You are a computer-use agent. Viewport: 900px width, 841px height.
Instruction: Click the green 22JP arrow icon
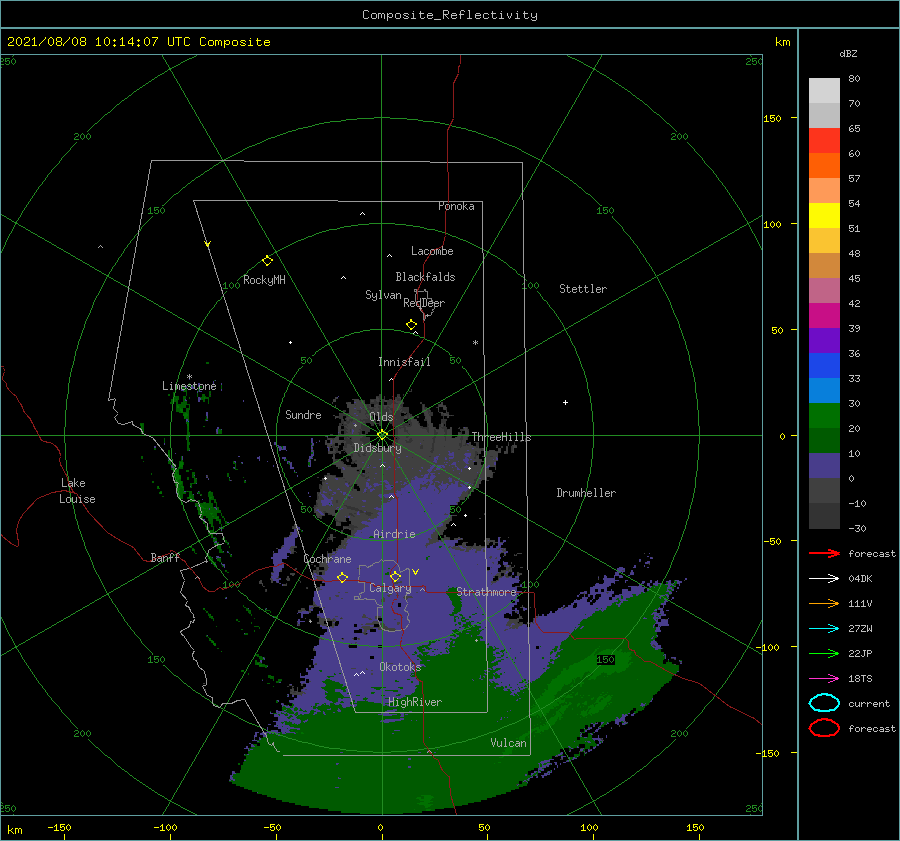(824, 653)
